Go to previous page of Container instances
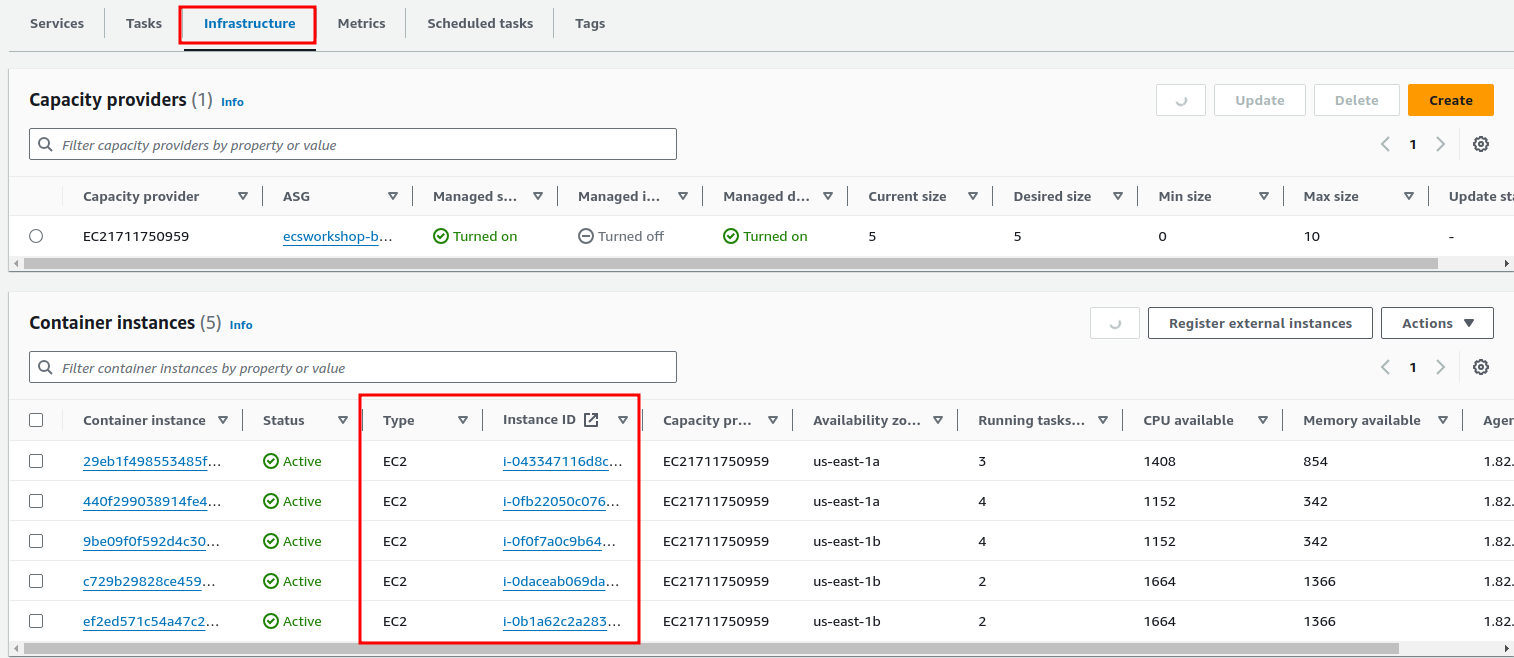Viewport: 1514px width, 658px height. pyautogui.click(x=1385, y=367)
